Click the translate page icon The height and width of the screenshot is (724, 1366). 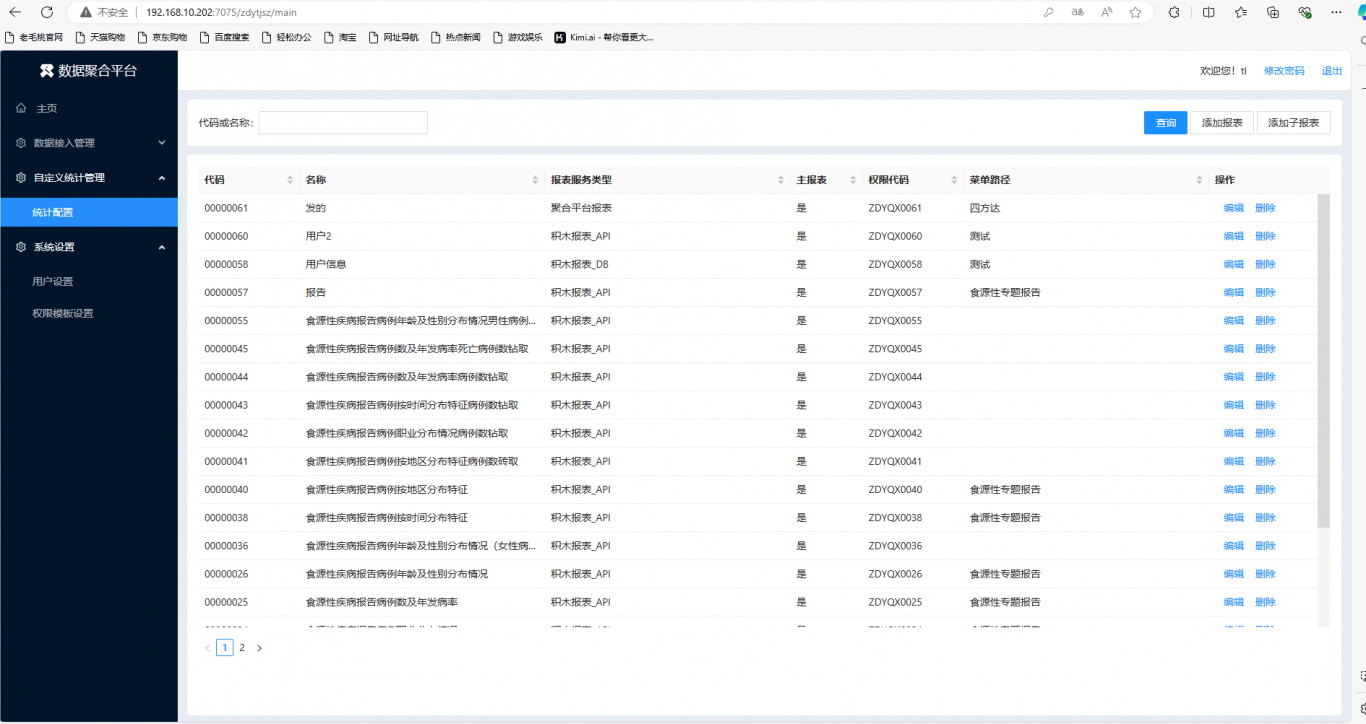coord(1078,12)
